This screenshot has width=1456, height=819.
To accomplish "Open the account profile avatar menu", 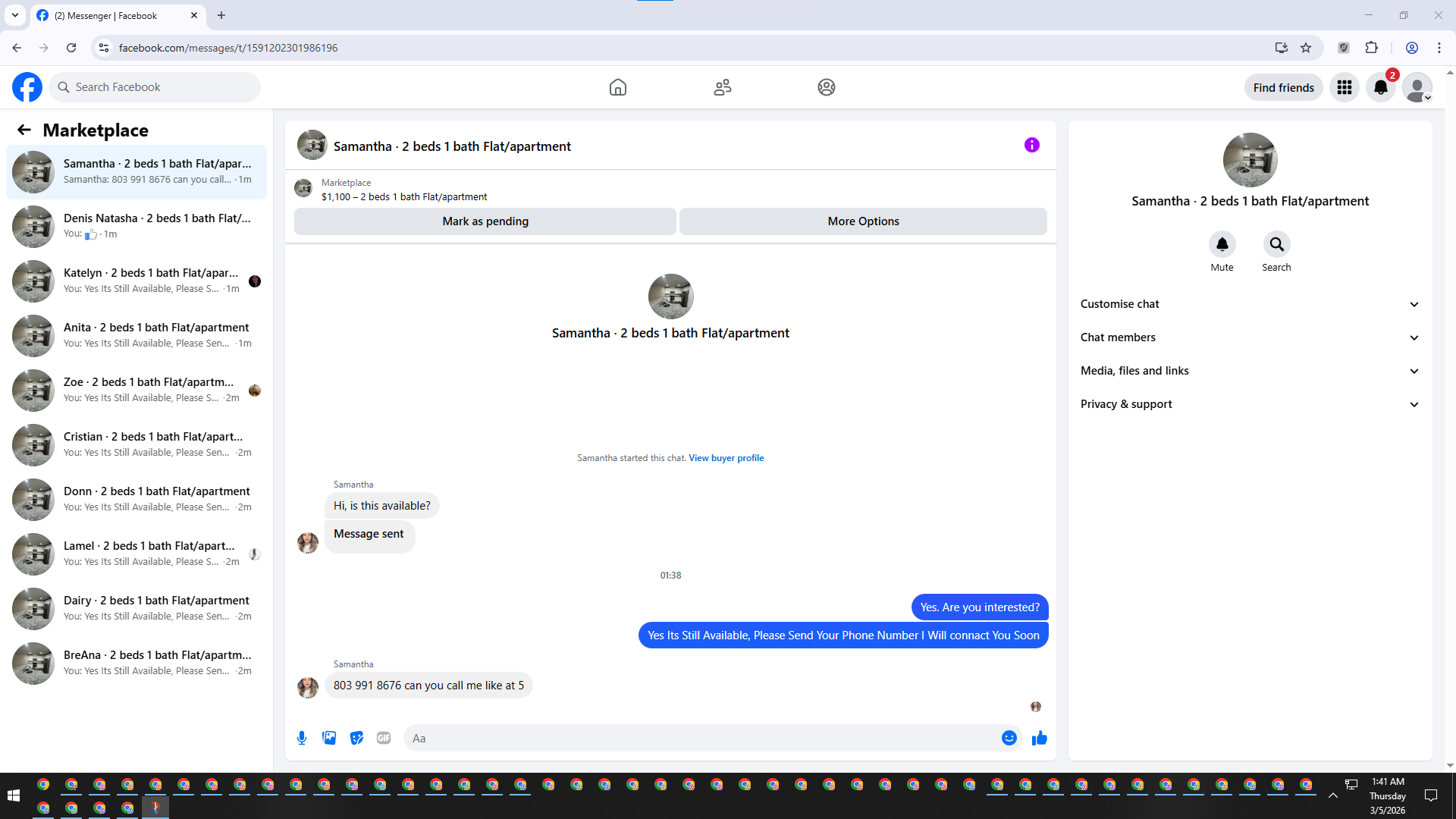I will click(1417, 87).
